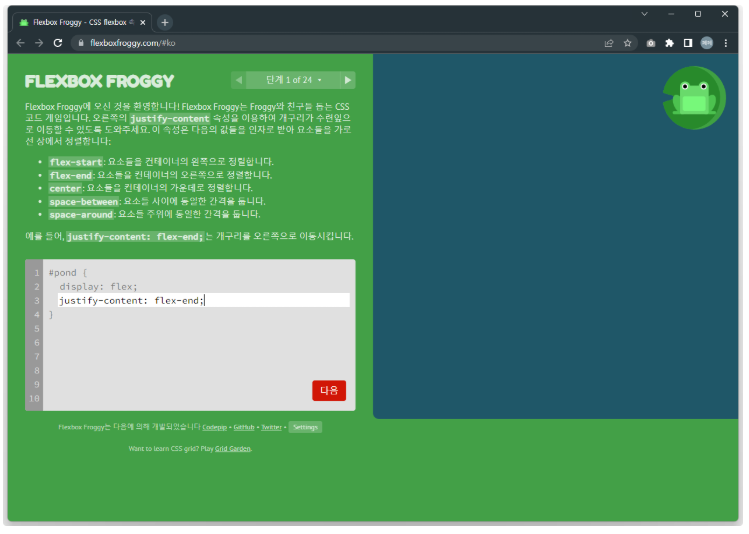Viewport: 749px width, 534px height.
Task: Share this page via address bar icon
Action: [x=609, y=43]
